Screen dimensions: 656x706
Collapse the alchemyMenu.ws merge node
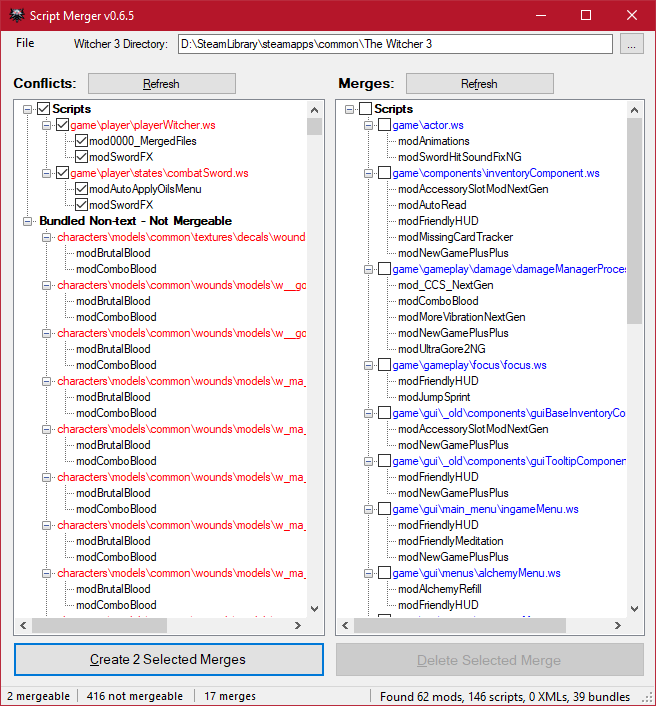tap(368, 573)
